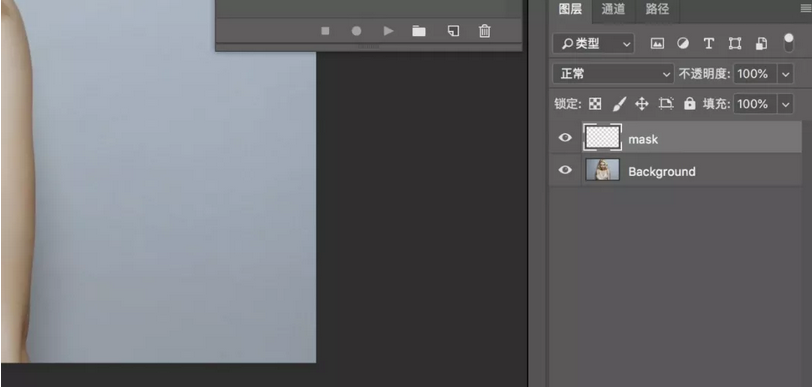
Task: Expand the 不透明度 opacity dropdown arrow
Action: [x=786, y=74]
